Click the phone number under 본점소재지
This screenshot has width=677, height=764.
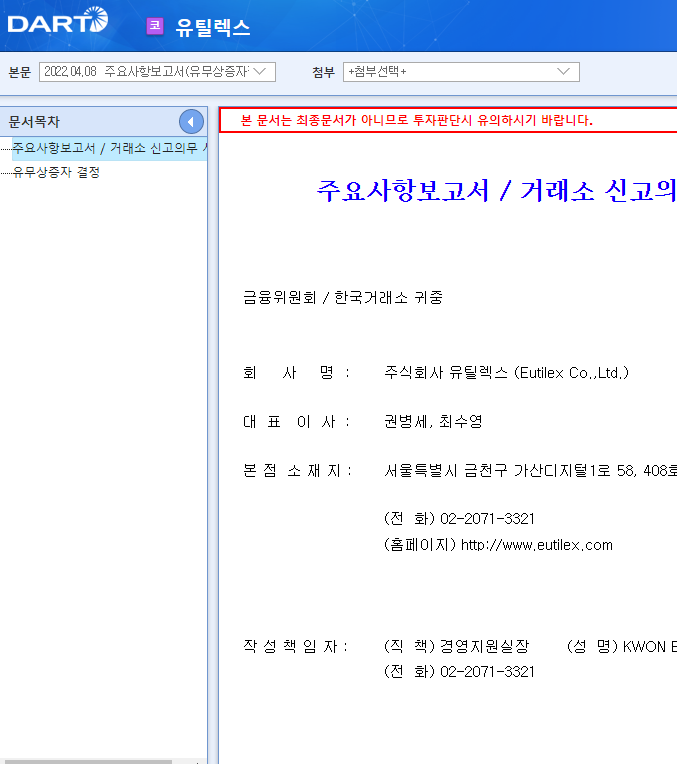pyautogui.click(x=487, y=519)
